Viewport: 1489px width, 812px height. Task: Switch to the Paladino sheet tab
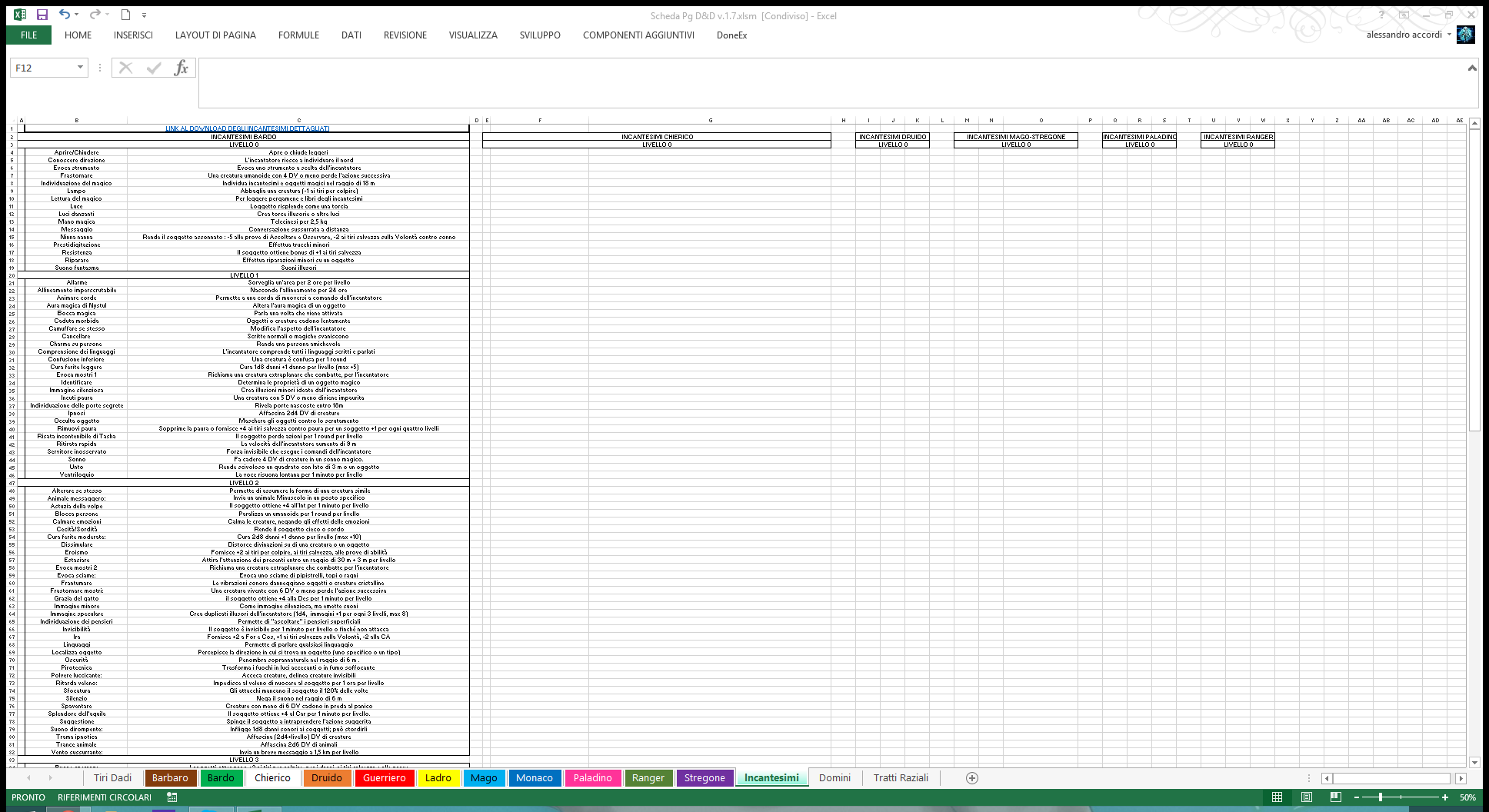click(592, 778)
